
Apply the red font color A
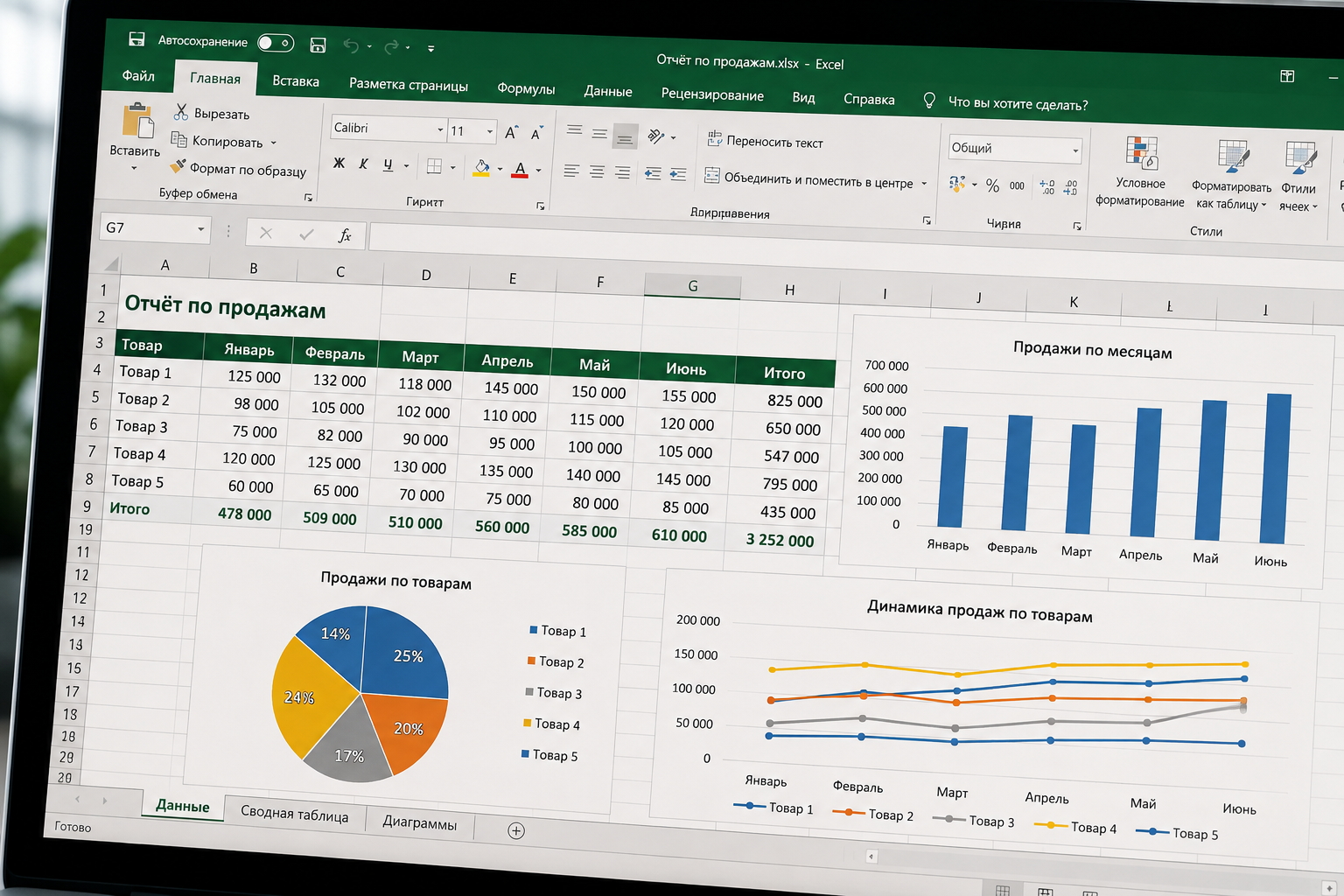pos(520,170)
